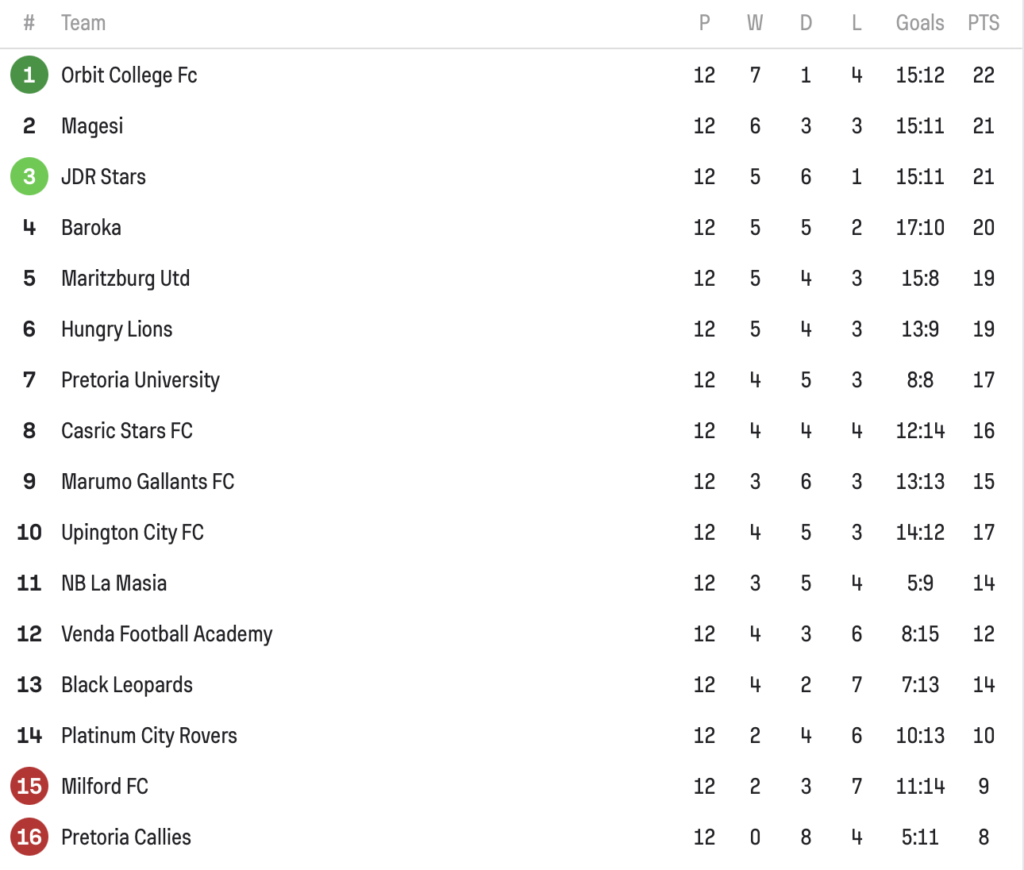Viewport: 1024px width, 870px height.
Task: Open Maritzburg Utd team page
Action: (x=125, y=279)
